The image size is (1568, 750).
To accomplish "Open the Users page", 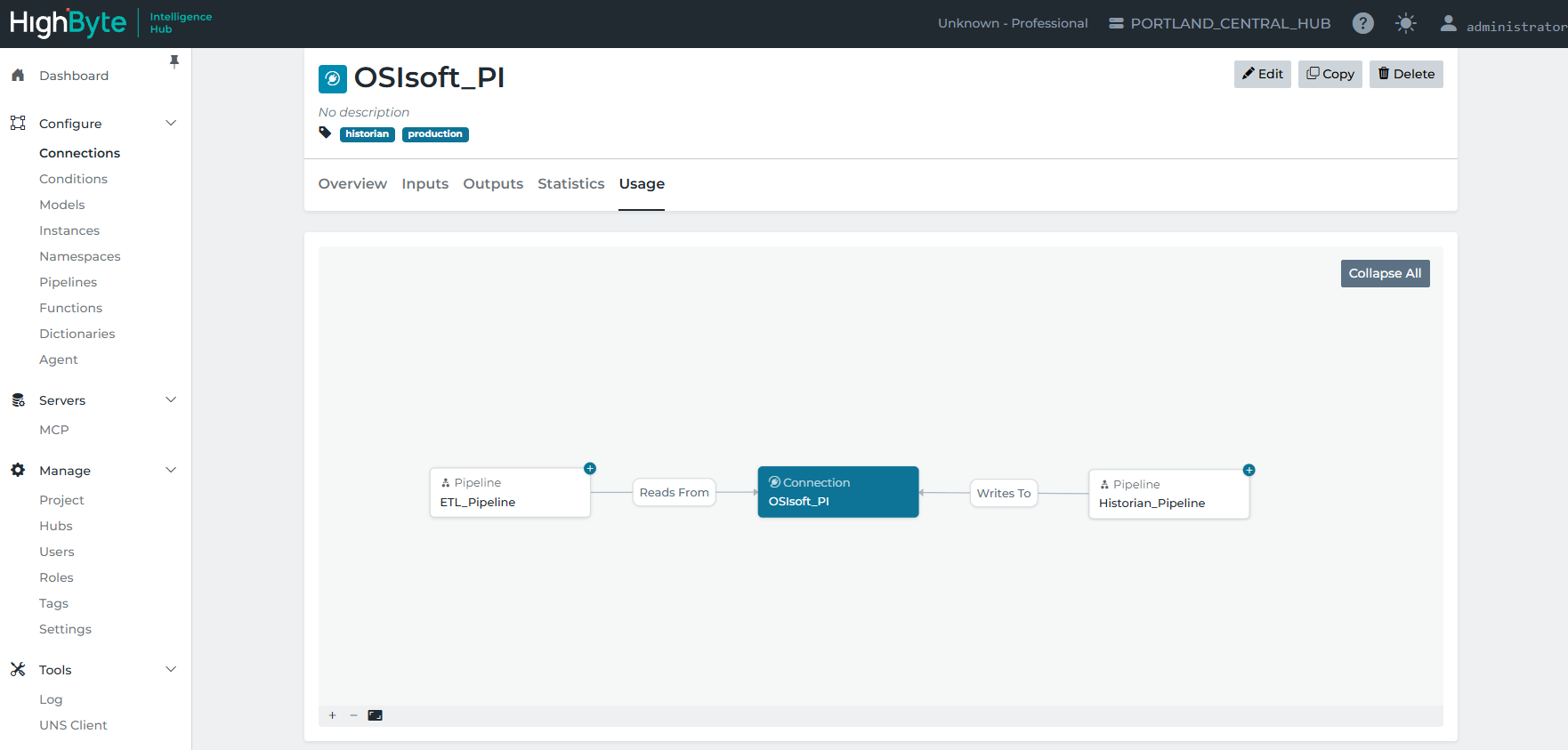I will click(x=57, y=552).
